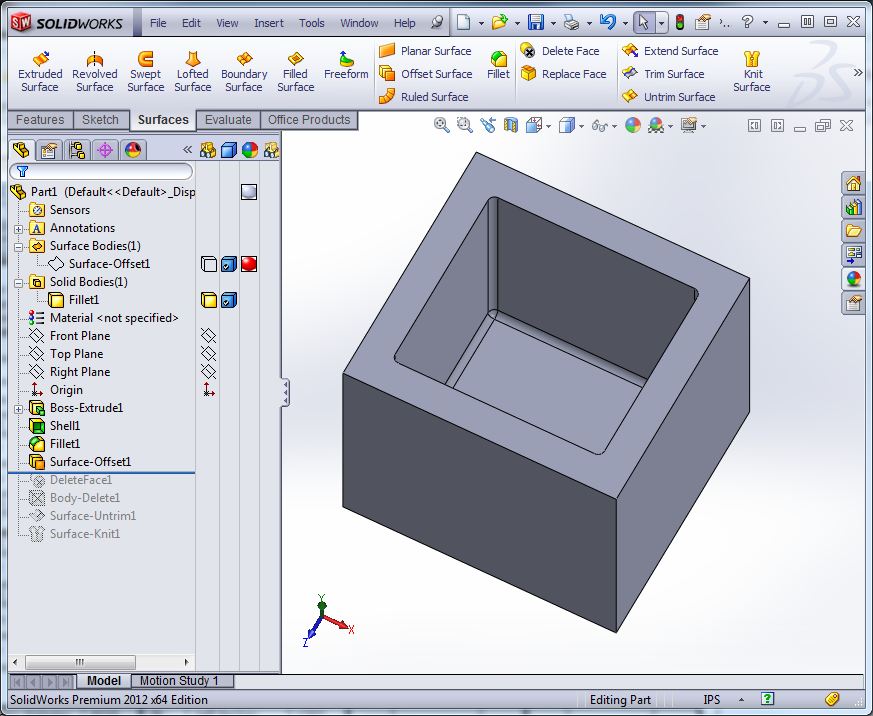The width and height of the screenshot is (873, 716).
Task: Toggle Front Plane visibility in display pane
Action: [208, 336]
